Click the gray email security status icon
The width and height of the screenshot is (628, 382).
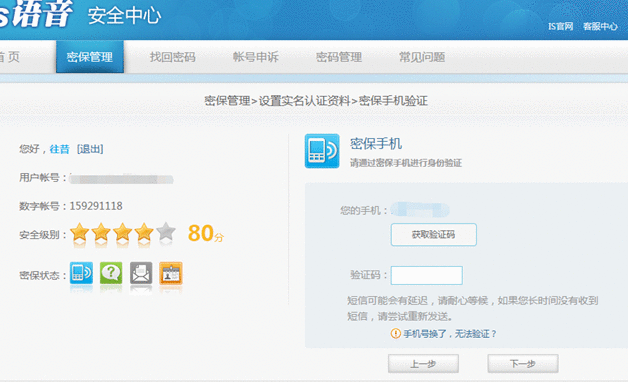pos(141,273)
